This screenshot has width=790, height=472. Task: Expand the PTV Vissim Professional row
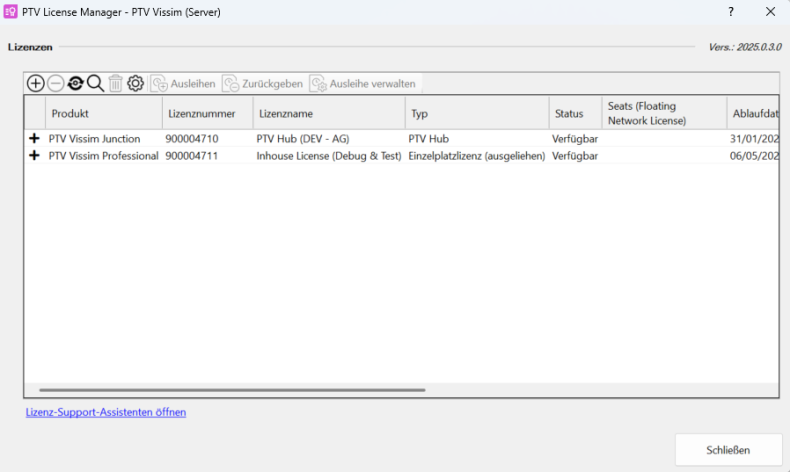tap(35, 156)
